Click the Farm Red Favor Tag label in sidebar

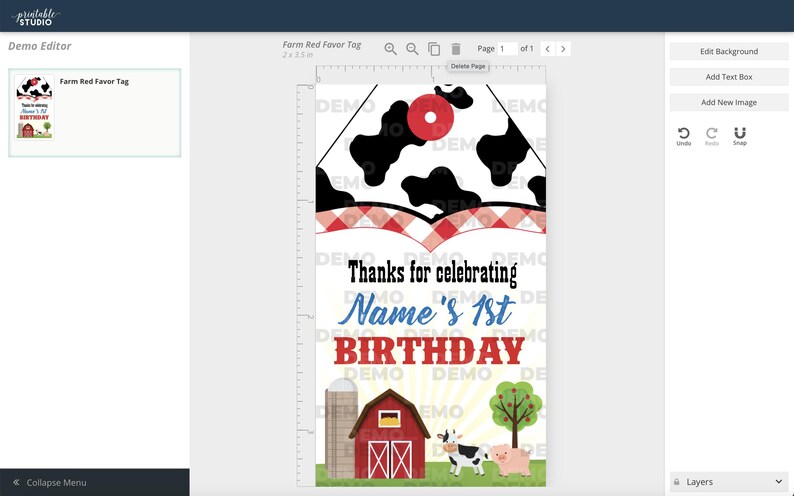(x=94, y=81)
